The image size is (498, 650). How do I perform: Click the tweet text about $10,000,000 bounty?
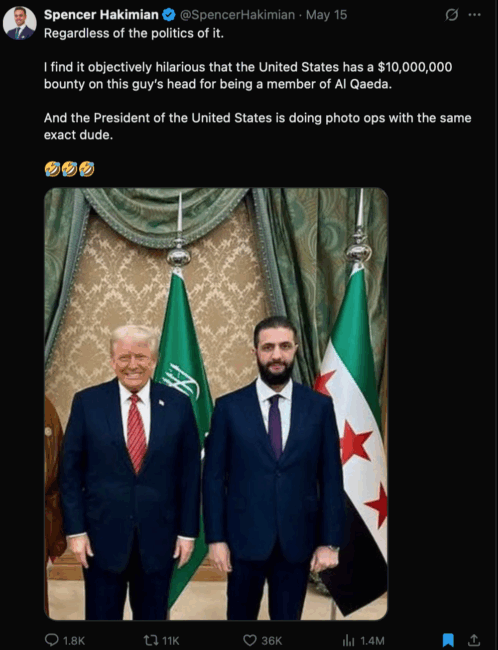[248, 75]
